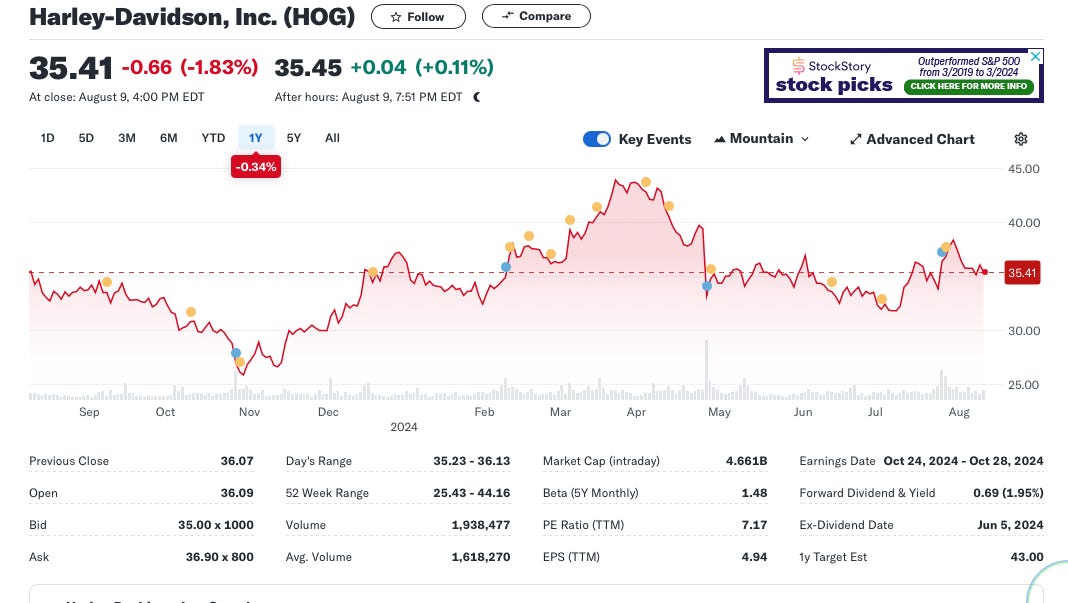Open chart settings gear icon
Viewport: 1068px width, 603px height.
tap(1020, 139)
